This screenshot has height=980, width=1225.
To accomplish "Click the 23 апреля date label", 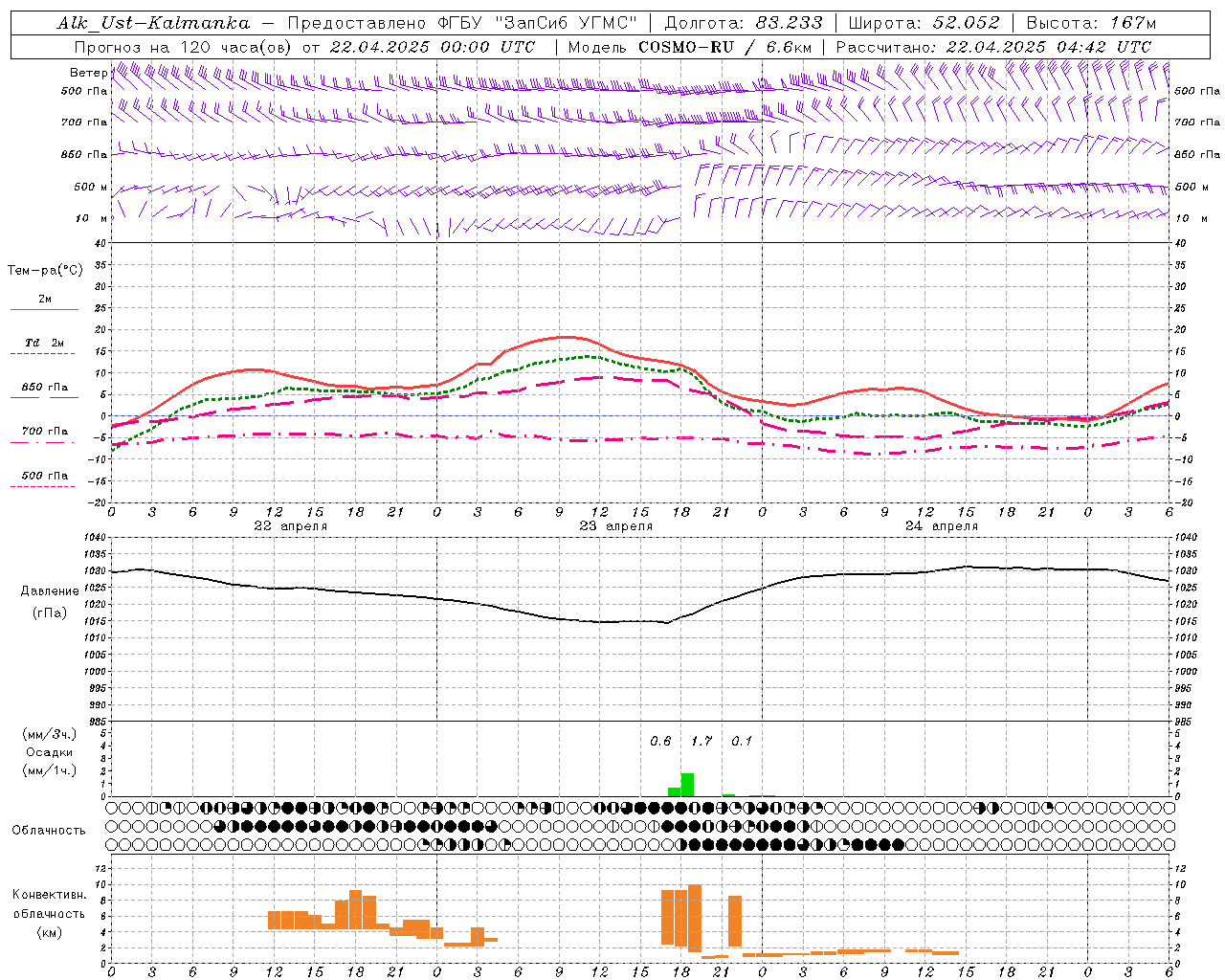I will (x=616, y=526).
